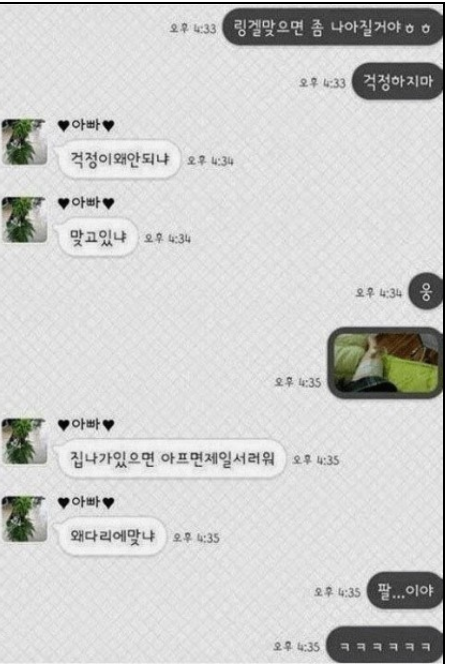
Task: Tap the 맞고있냐 message bubble
Action: 97,237
